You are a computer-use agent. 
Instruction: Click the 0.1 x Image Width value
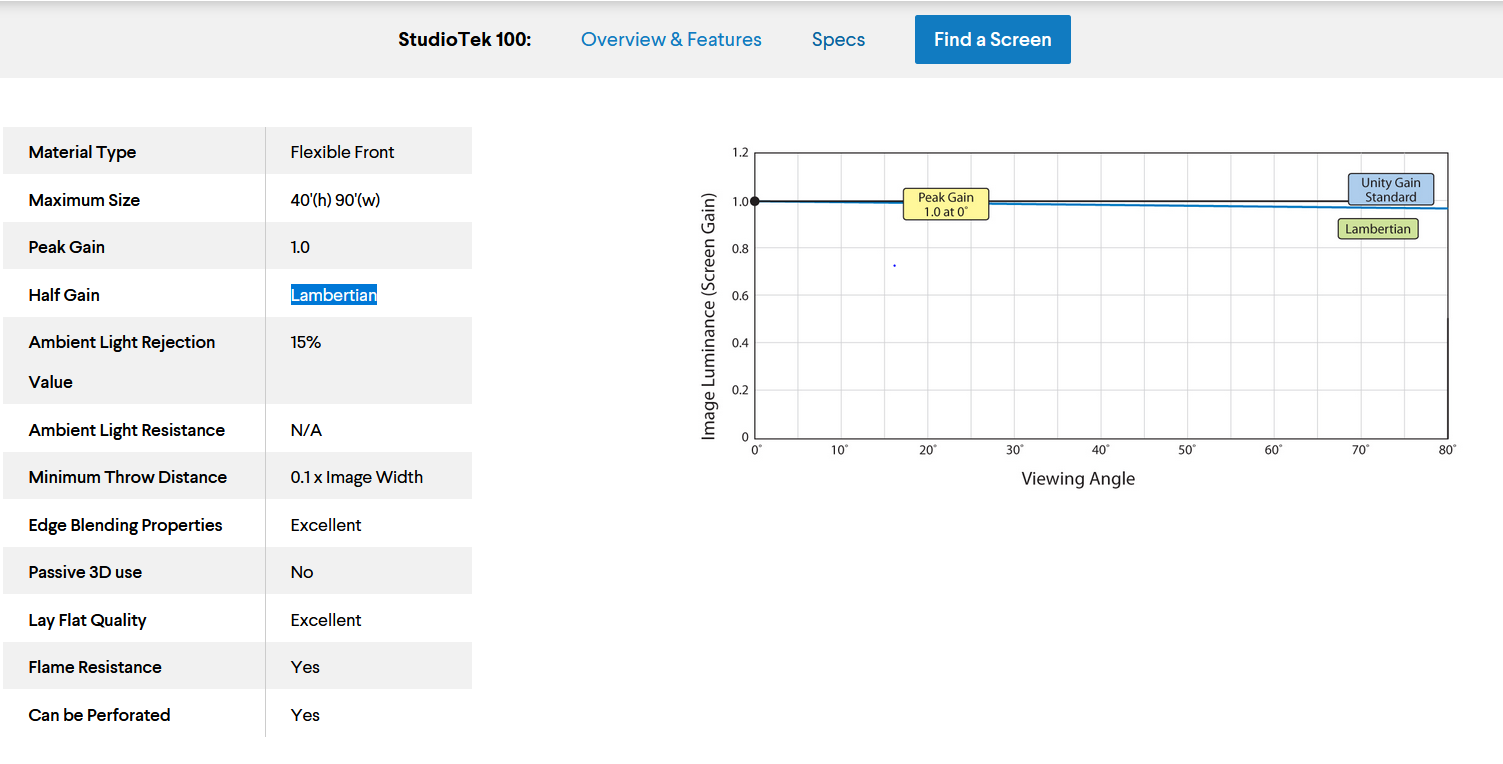click(357, 477)
